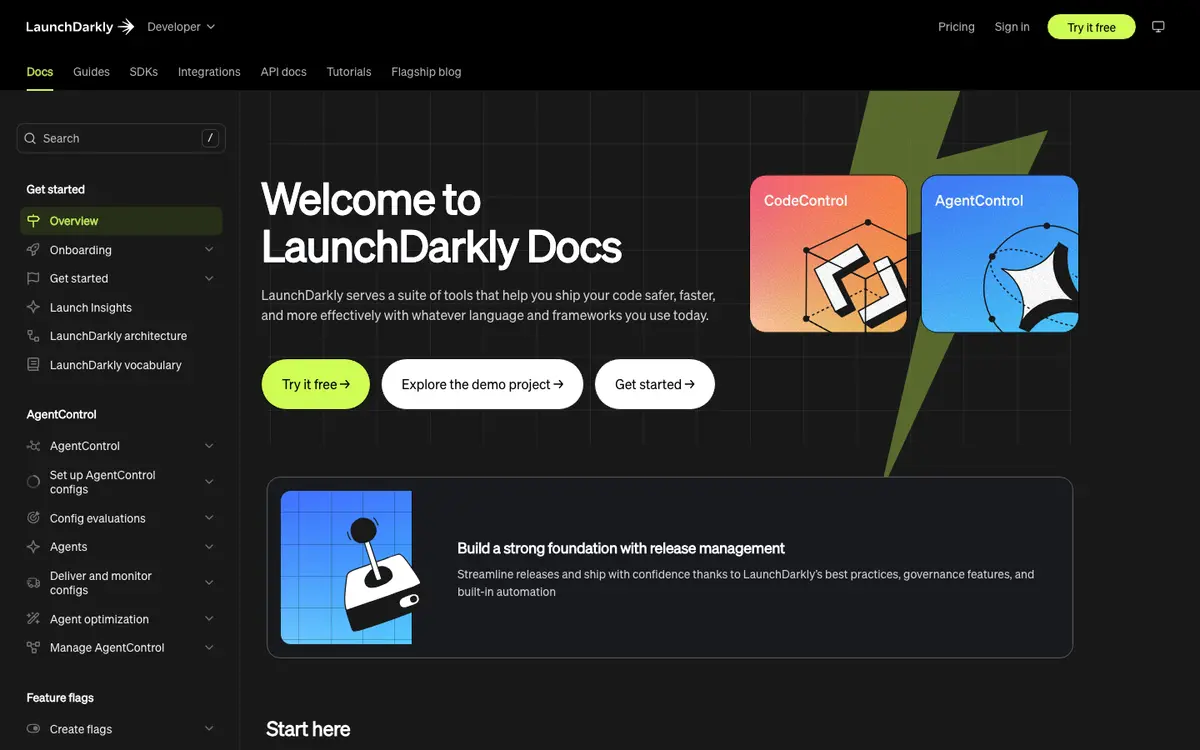Screen dimensions: 1200x750
Task: Open the API docs tab
Action: point(284,72)
